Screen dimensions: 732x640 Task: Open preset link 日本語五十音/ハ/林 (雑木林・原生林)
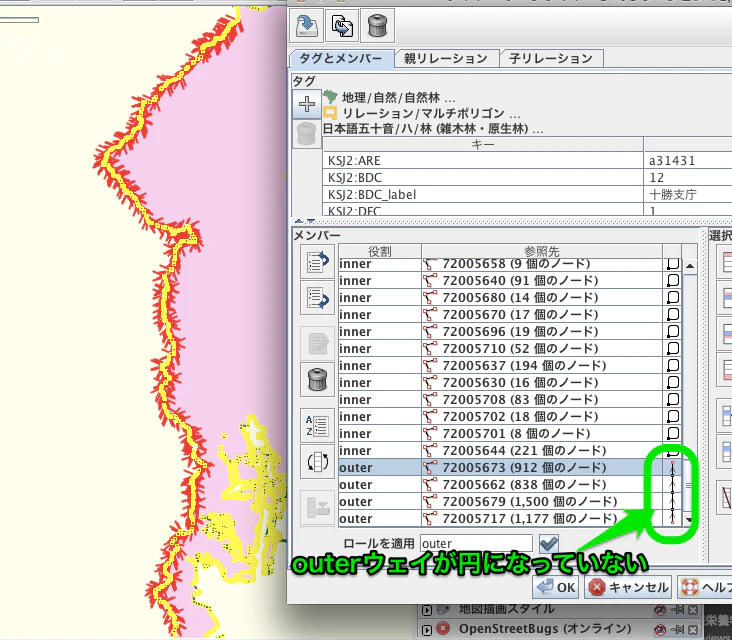433,129
